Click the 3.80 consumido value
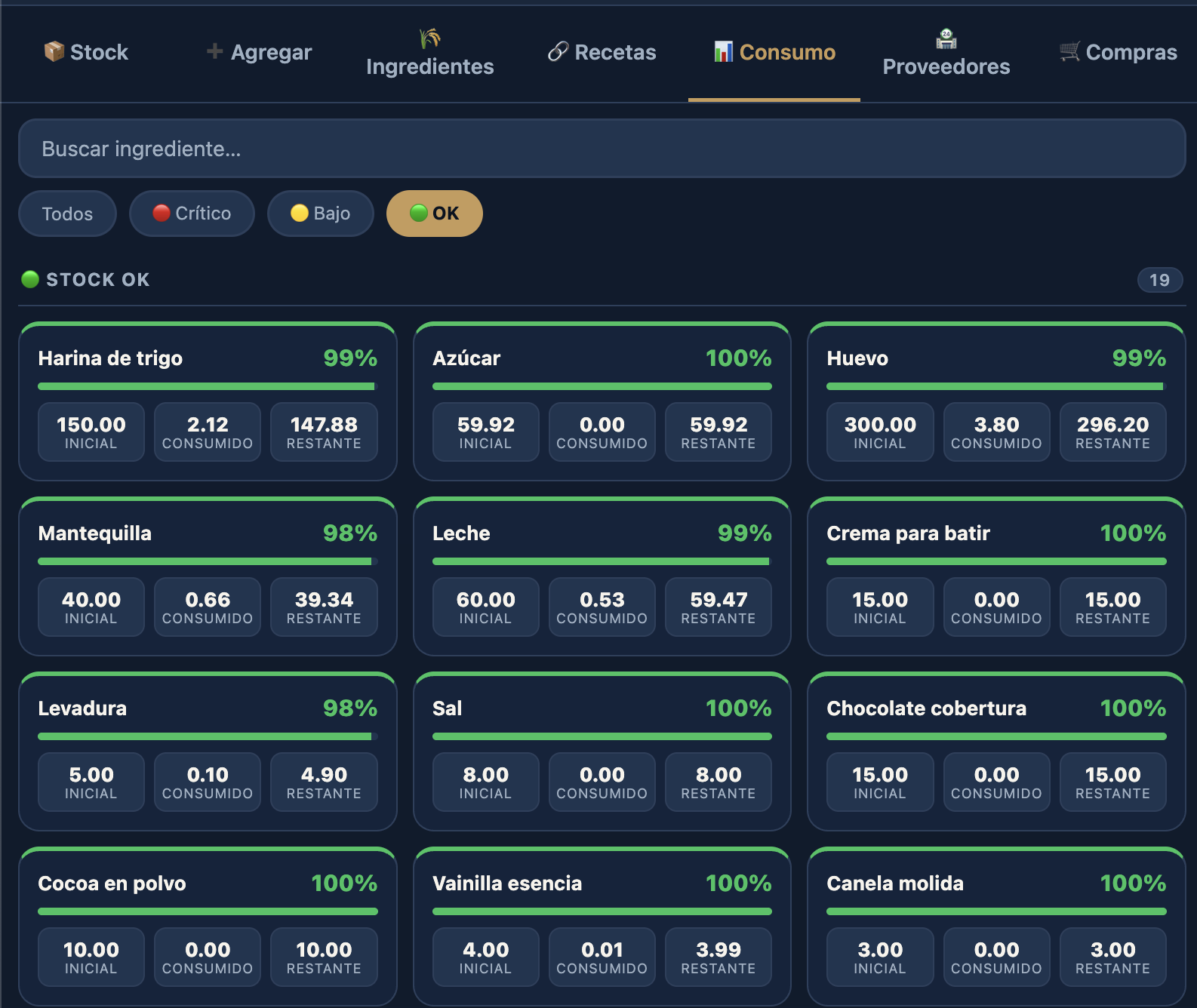 (x=996, y=425)
